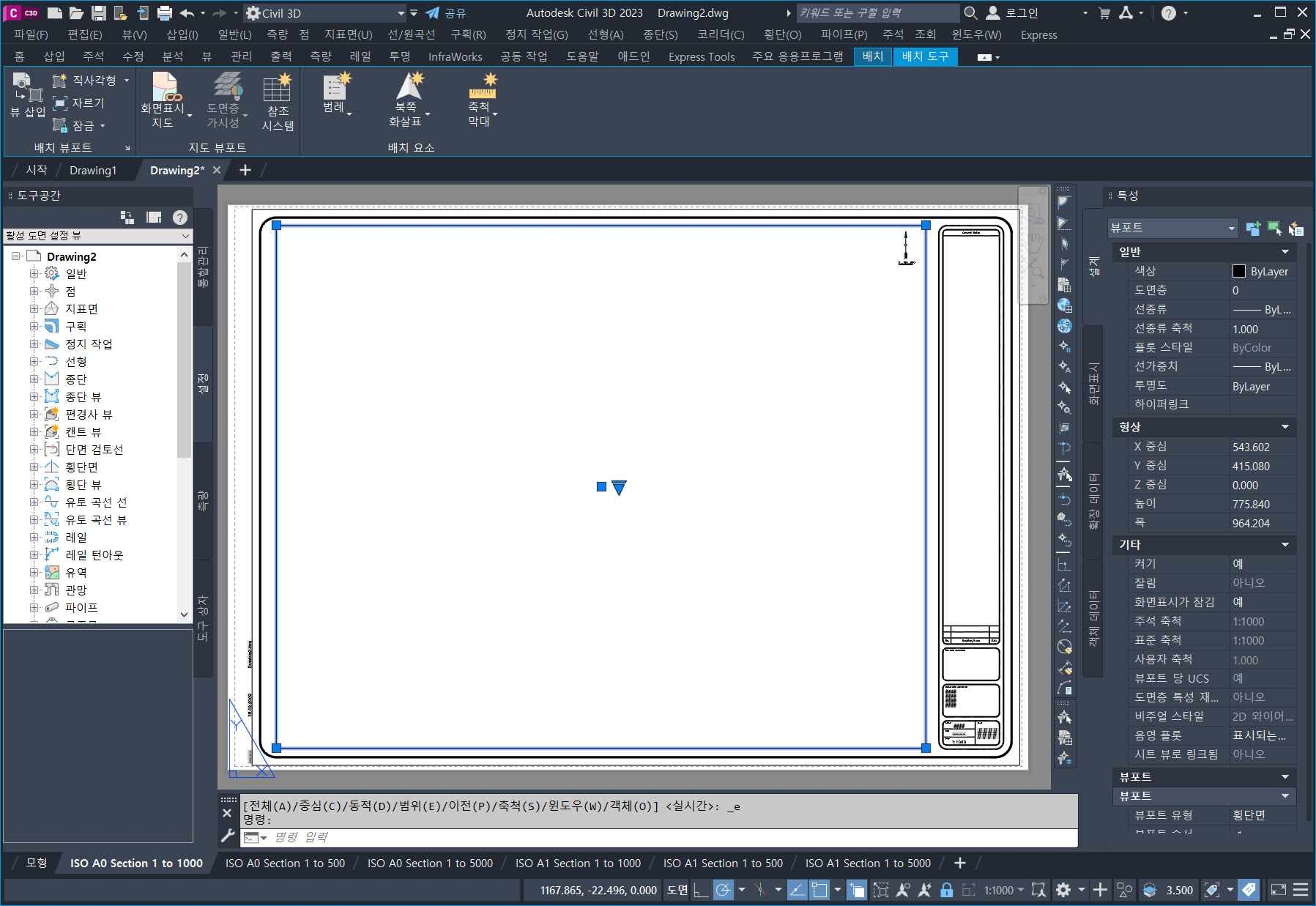This screenshot has width=1316, height=906.
Task: Open the Coordinate Reference System (참조 시스템) tool
Action: point(278,102)
